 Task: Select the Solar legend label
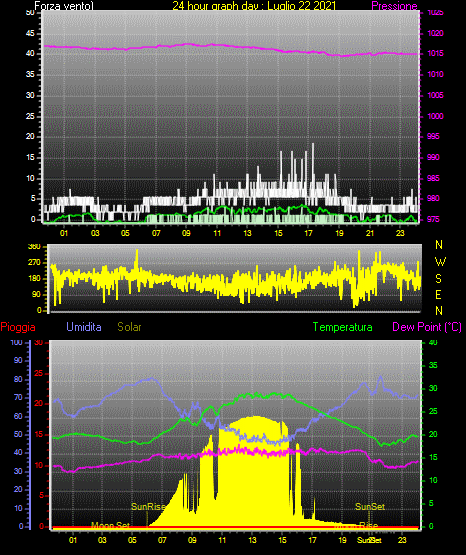click(129, 327)
